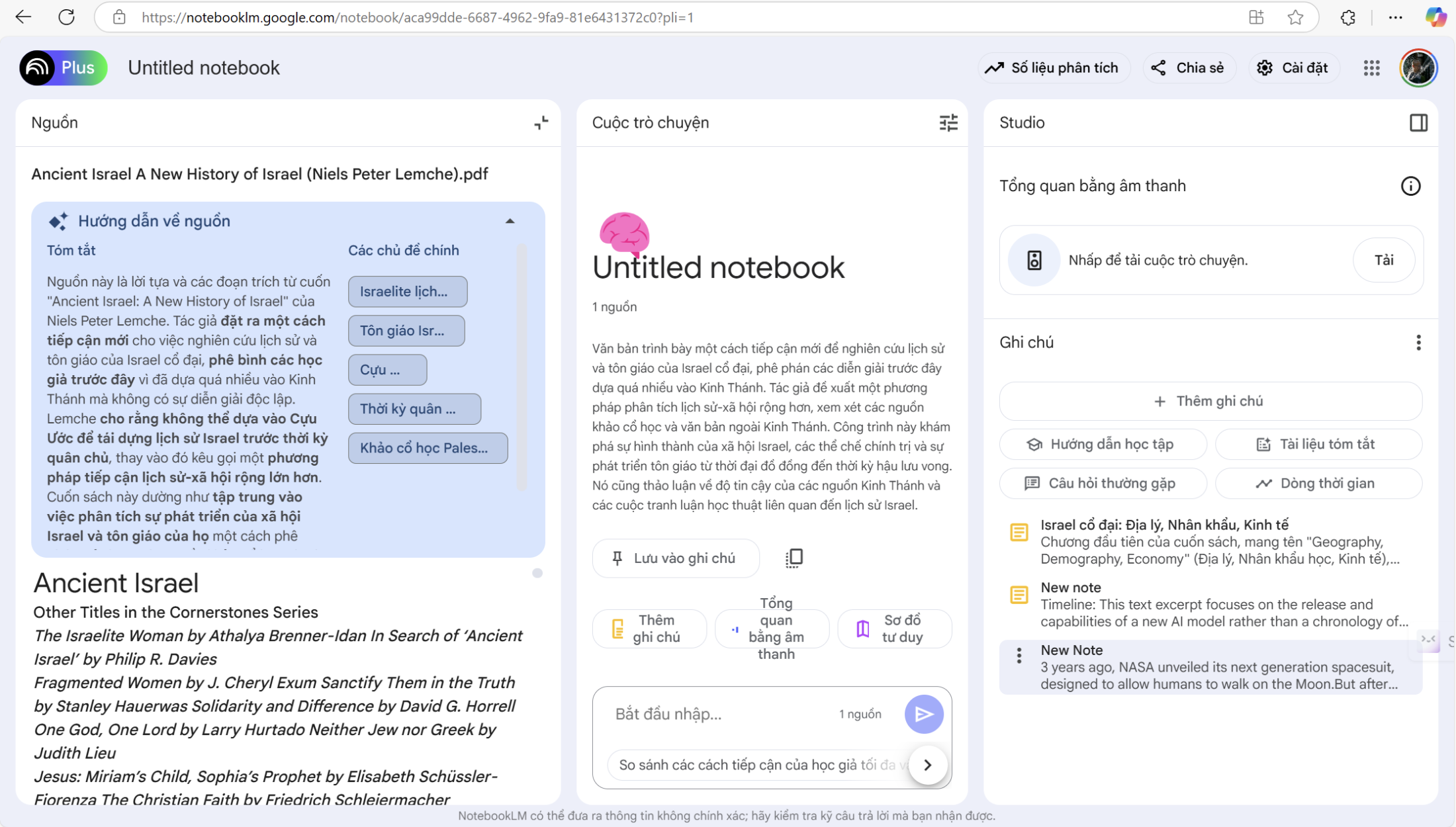Click the browser back arrow
This screenshot has height=827, width=1456.
point(23,17)
